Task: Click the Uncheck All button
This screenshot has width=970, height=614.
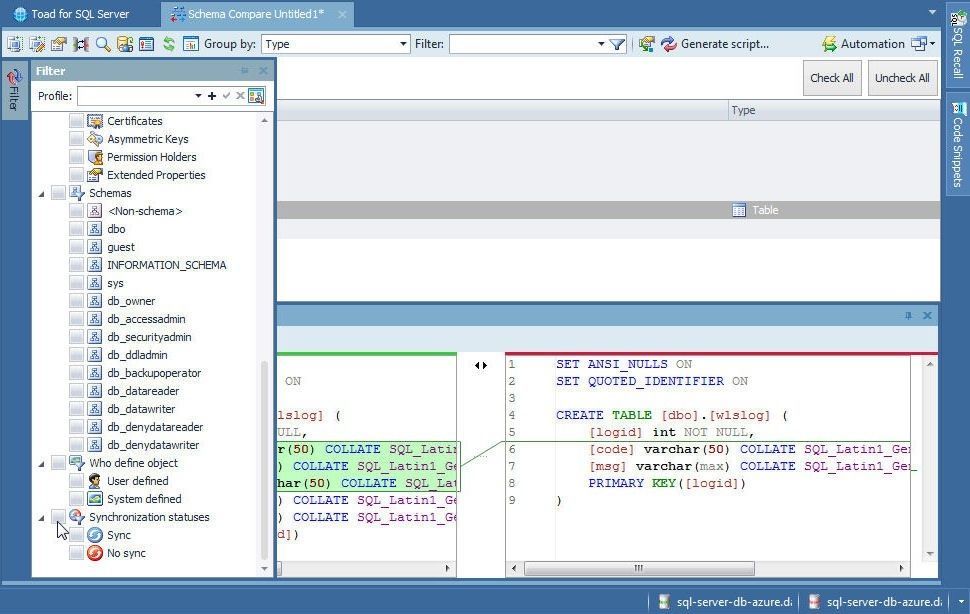Action: pyautogui.click(x=902, y=78)
